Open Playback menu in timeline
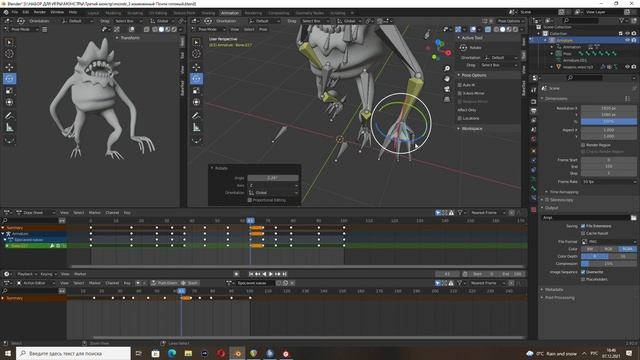Screen dimensions: 640x360 pyautogui.click(x=27, y=274)
